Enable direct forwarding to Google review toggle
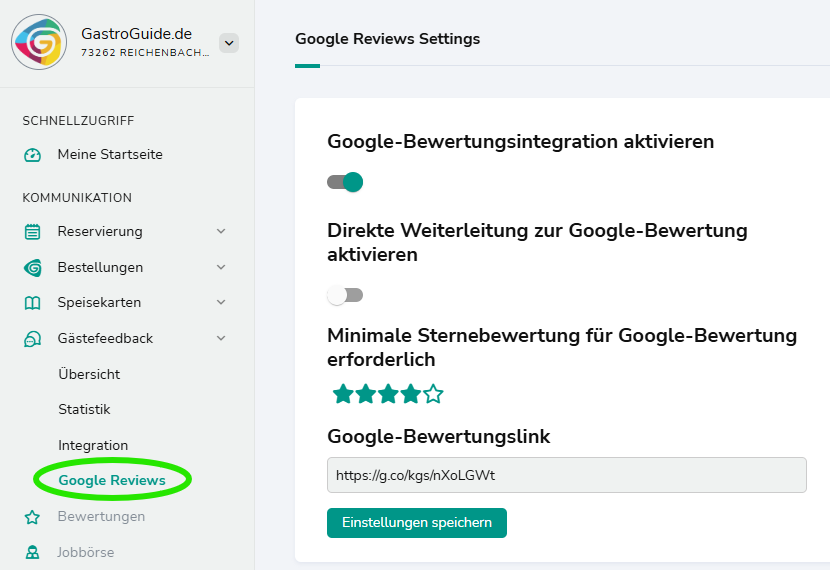Viewport: 830px width, 570px height. pos(345,295)
